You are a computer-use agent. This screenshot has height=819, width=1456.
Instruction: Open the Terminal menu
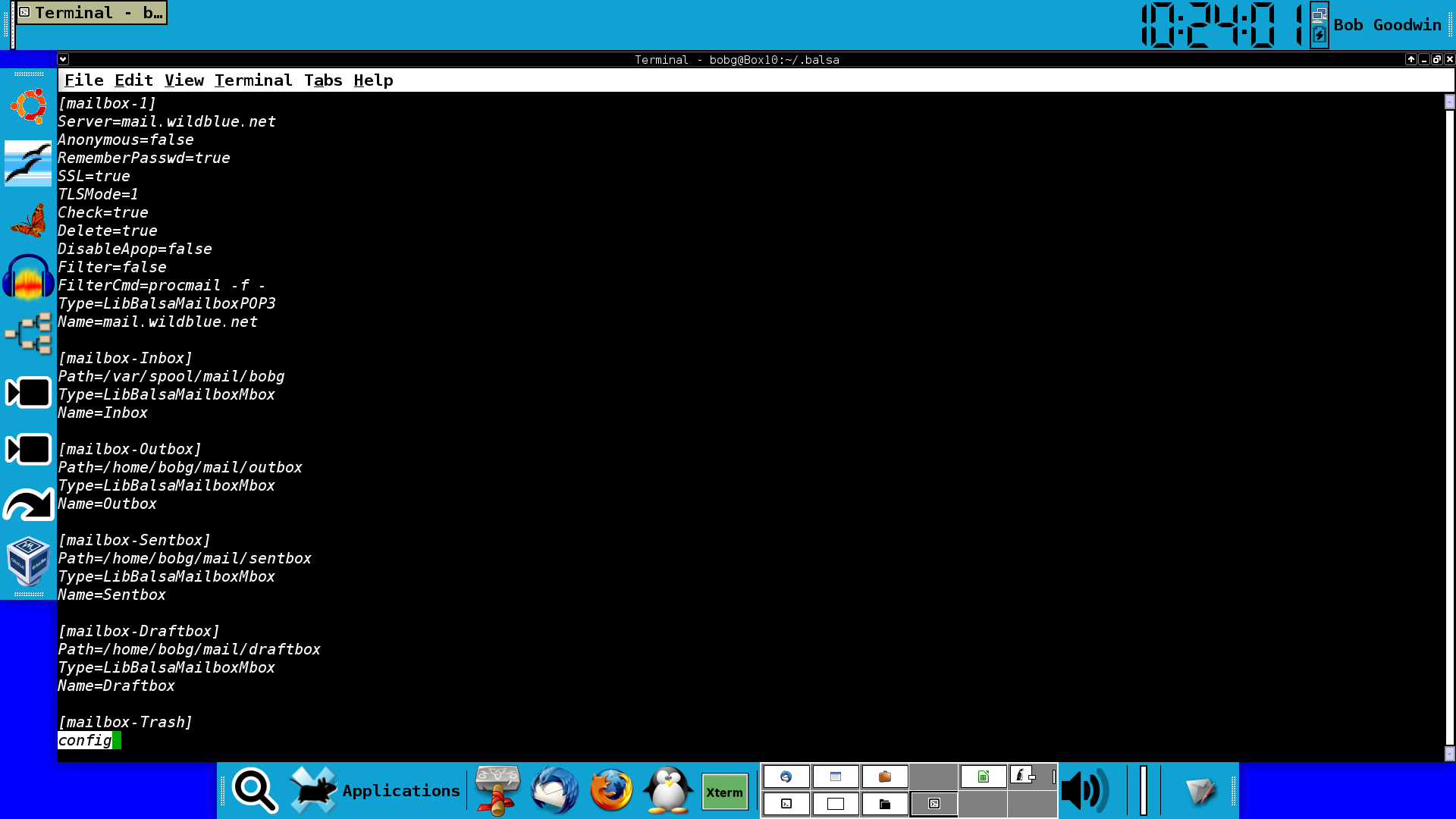coord(253,80)
